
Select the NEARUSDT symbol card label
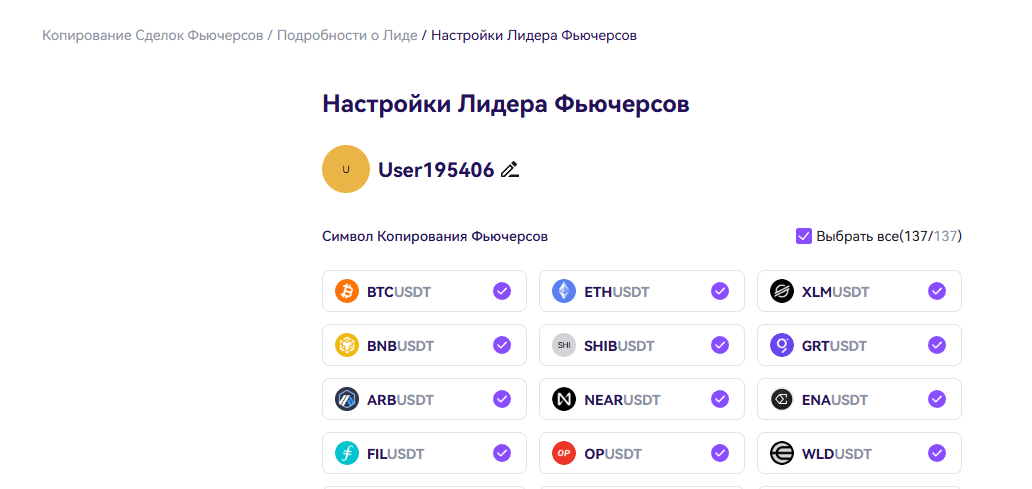point(622,400)
